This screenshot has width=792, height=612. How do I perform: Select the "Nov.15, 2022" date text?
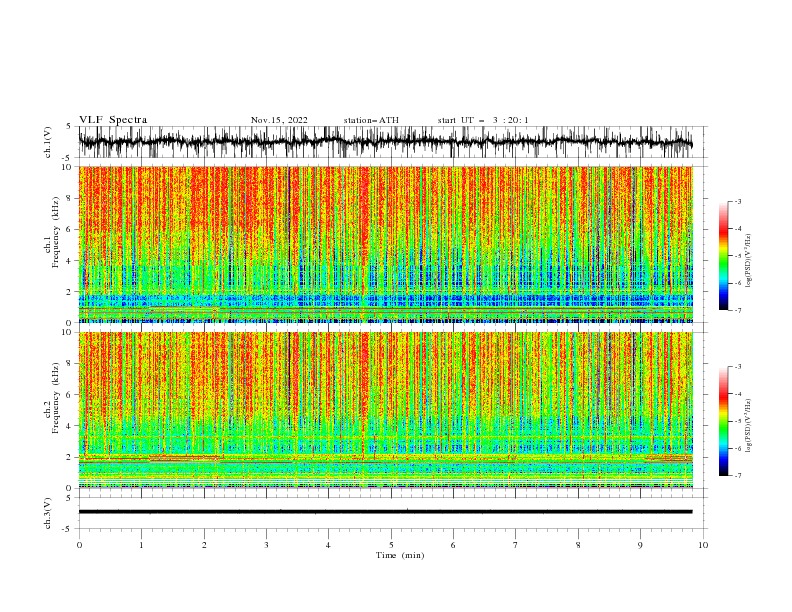[279, 120]
